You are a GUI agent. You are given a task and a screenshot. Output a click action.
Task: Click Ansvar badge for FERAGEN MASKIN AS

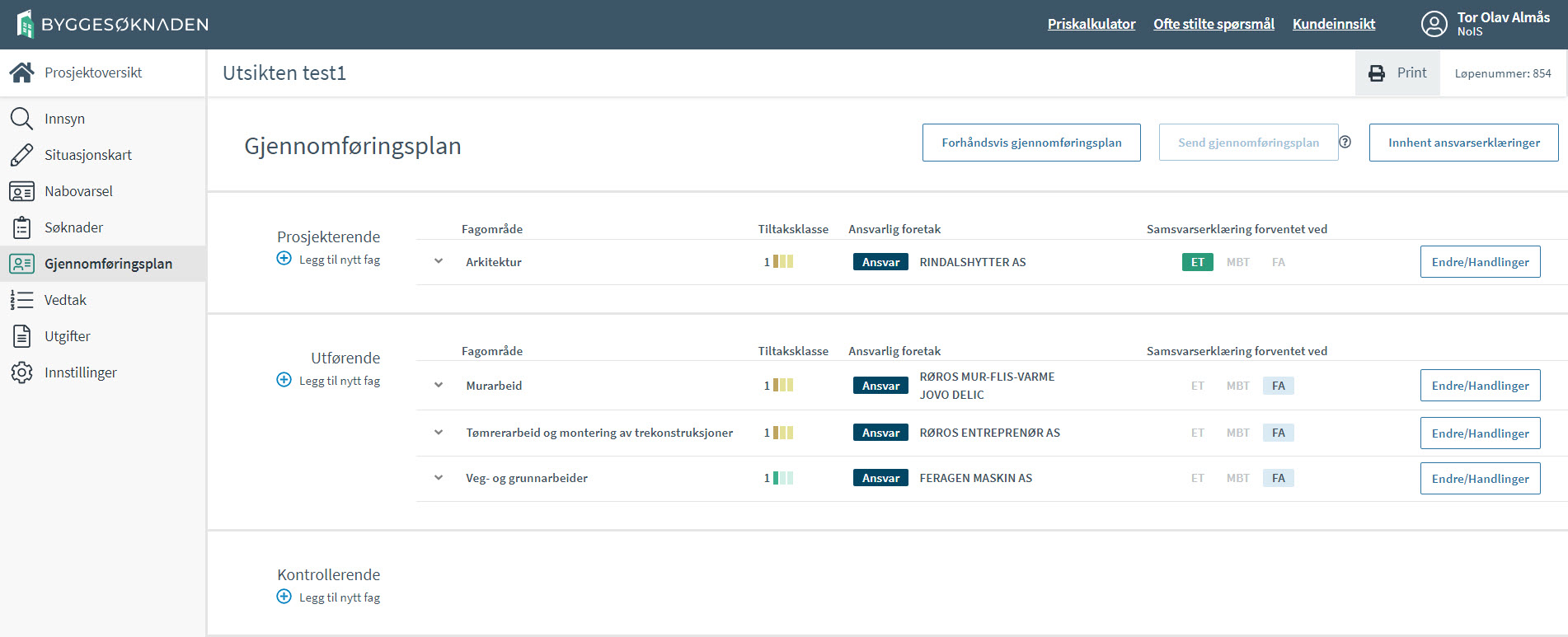click(880, 478)
